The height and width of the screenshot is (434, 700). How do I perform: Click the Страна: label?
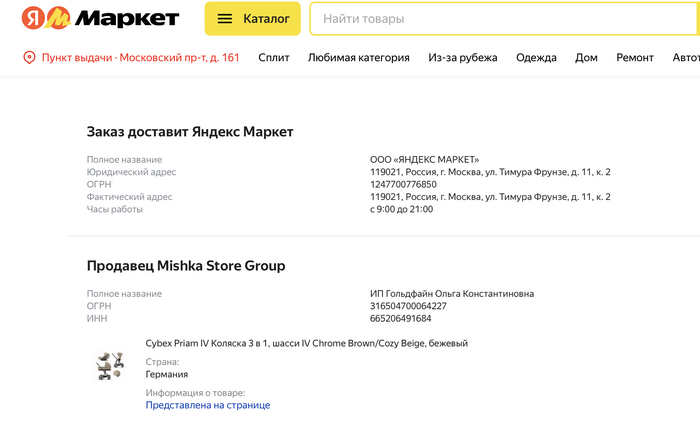click(162, 362)
